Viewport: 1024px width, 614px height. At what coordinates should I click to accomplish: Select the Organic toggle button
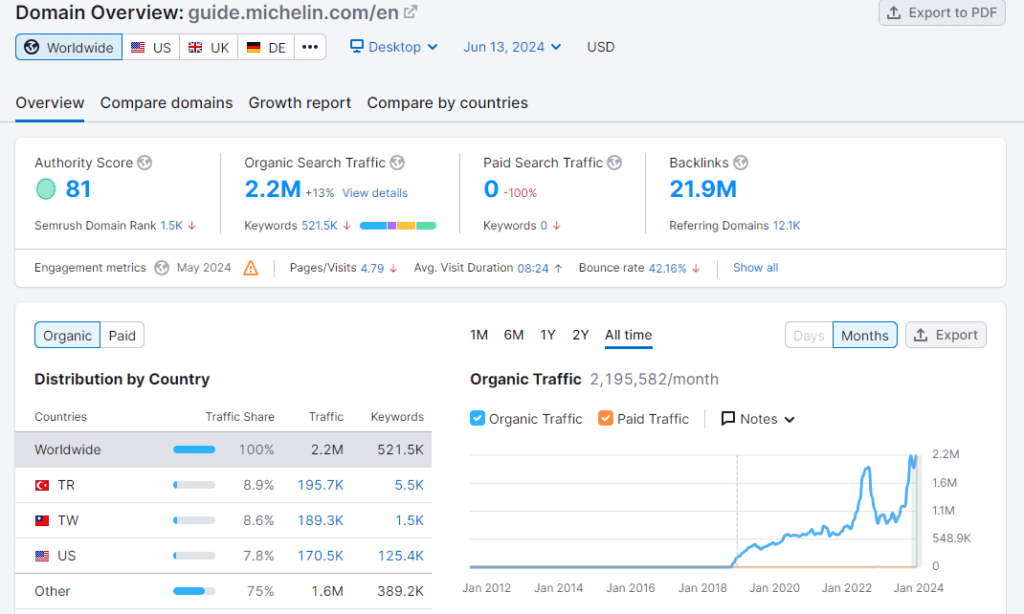67,335
